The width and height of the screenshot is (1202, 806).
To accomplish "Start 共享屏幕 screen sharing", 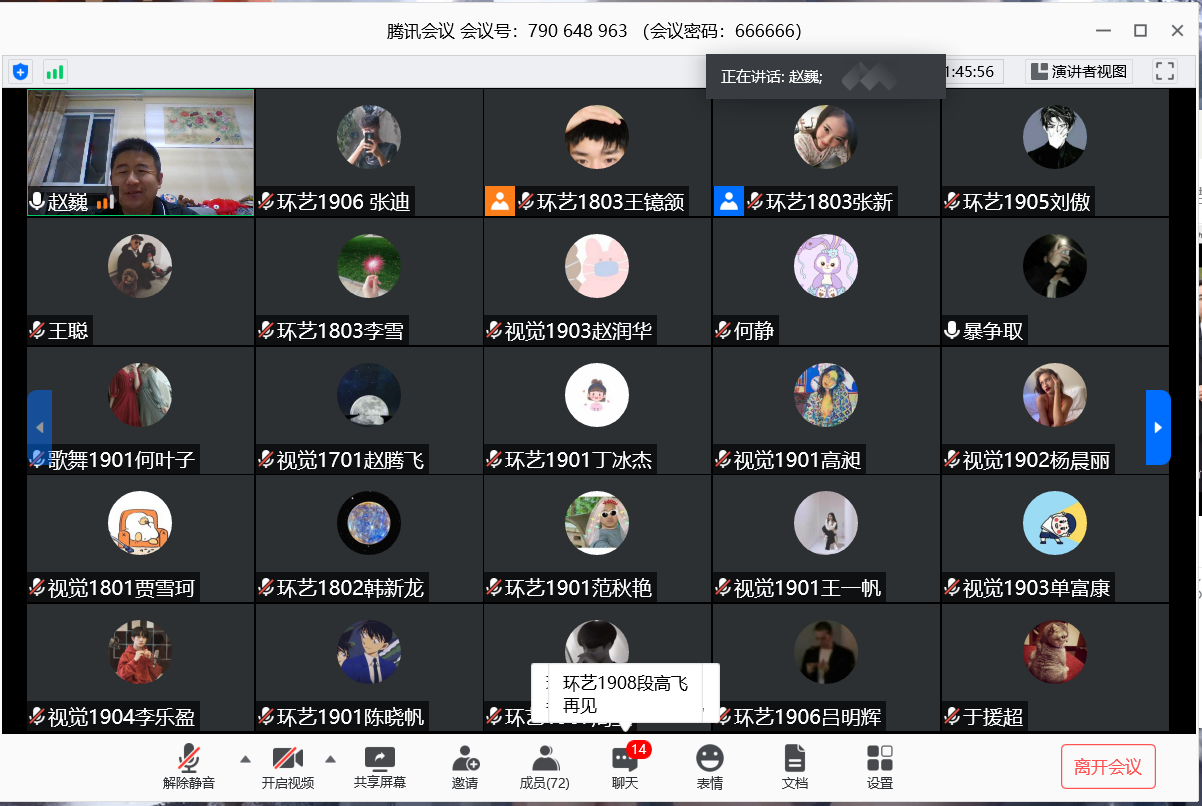I will (x=380, y=767).
